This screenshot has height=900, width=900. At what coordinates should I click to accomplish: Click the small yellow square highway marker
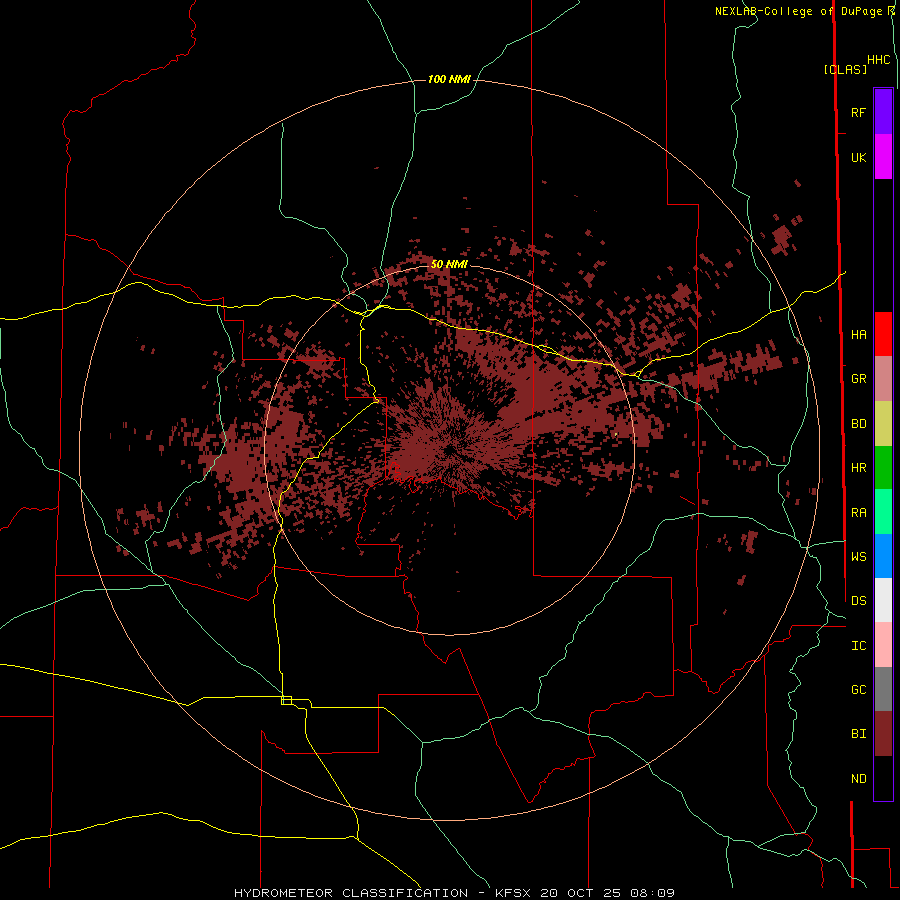pyautogui.click(x=286, y=700)
